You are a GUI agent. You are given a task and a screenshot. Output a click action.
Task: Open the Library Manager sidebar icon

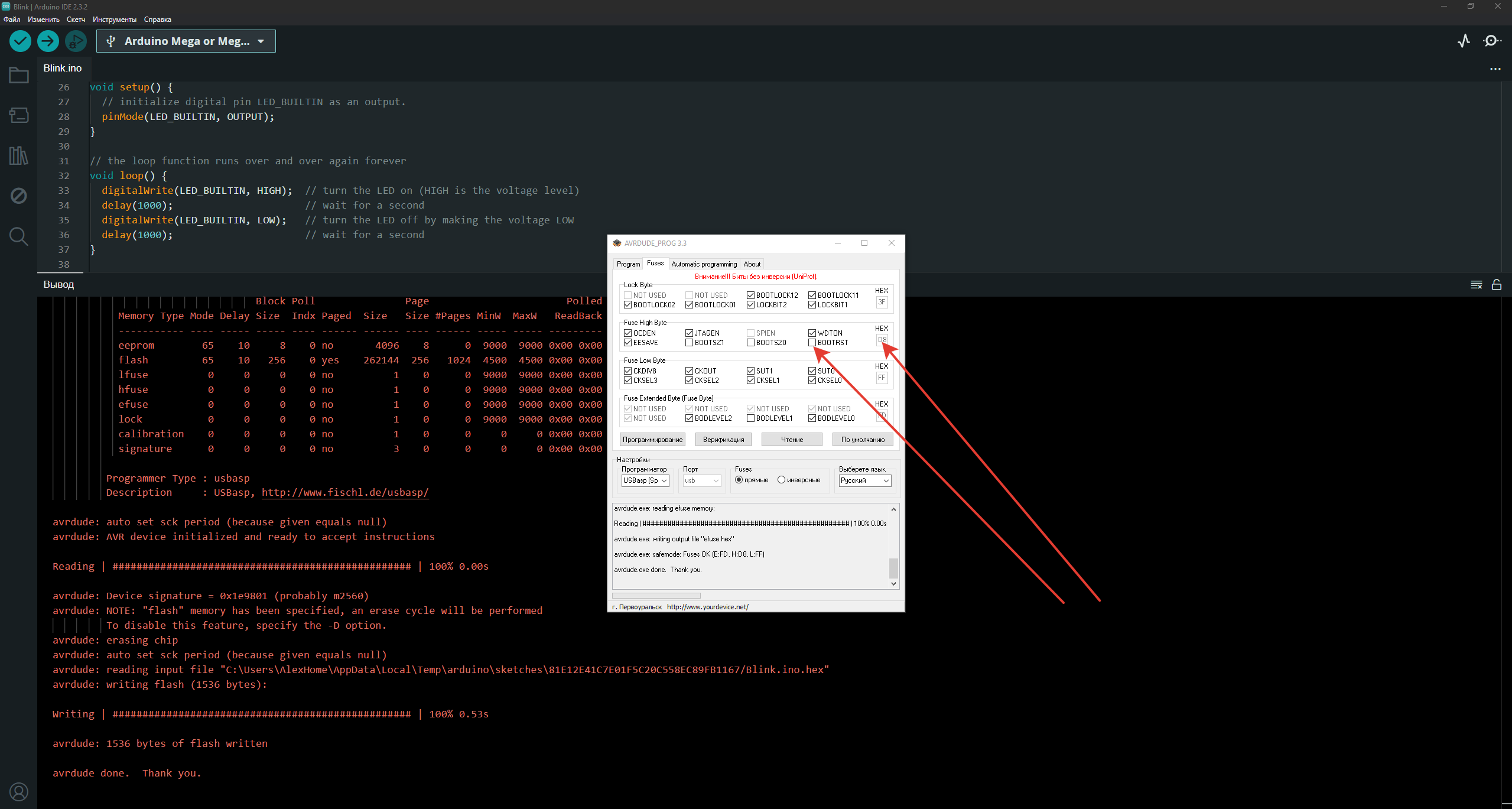(x=19, y=155)
